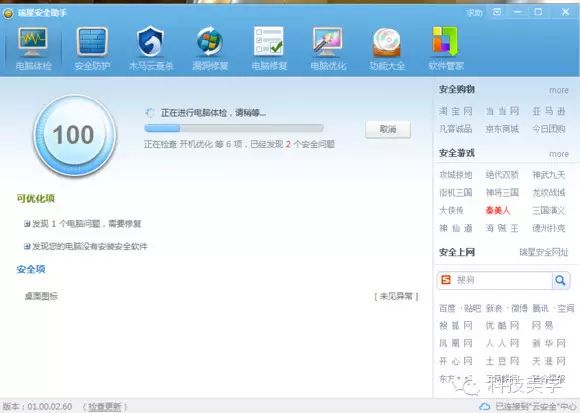Open the 神将三国 game link
Image resolution: width=580 pixels, height=413 pixels.
tap(502, 192)
